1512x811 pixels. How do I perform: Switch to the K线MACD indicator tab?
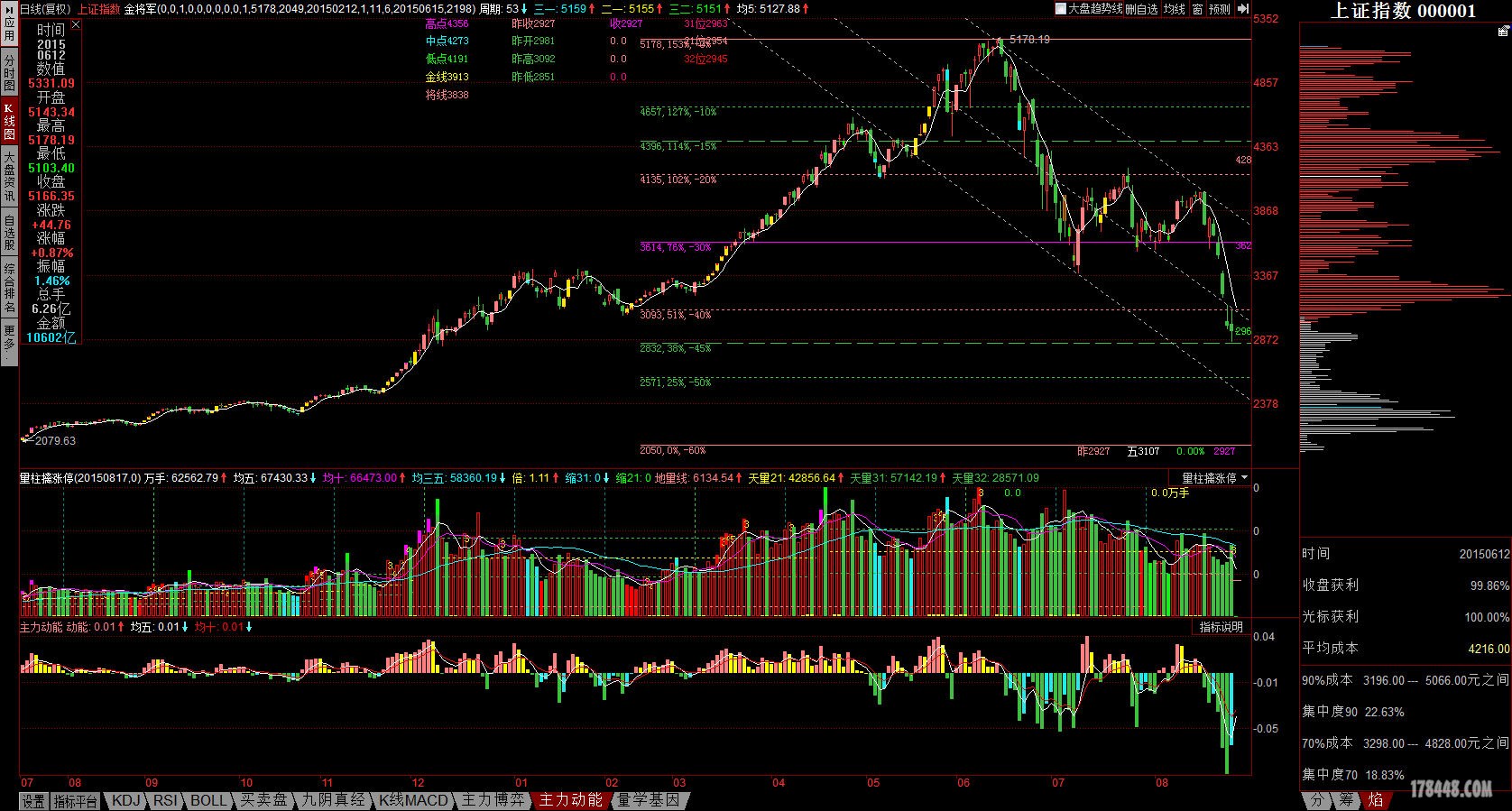(413, 800)
